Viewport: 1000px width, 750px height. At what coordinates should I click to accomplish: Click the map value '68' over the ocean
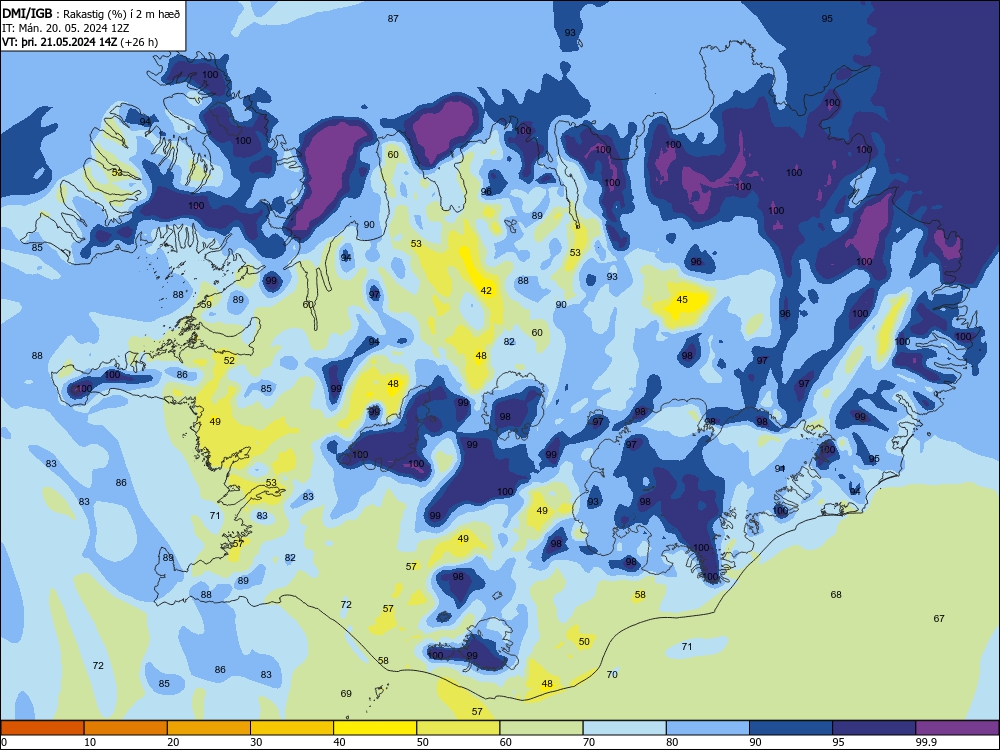click(835, 594)
